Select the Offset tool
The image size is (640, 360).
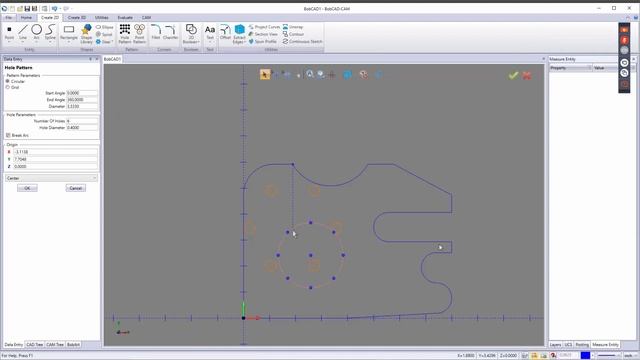click(x=225, y=32)
